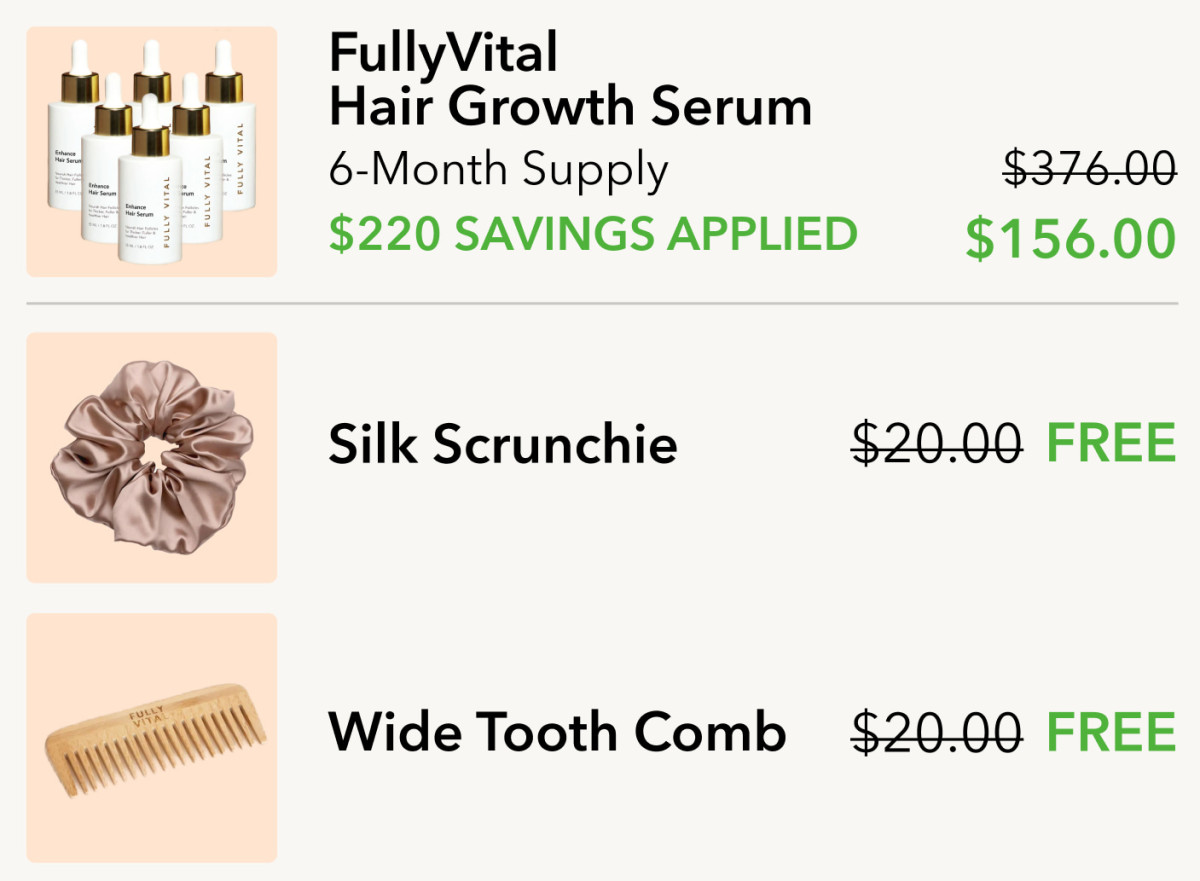Open the Wide Tooth Comb product name

pyautogui.click(x=557, y=733)
